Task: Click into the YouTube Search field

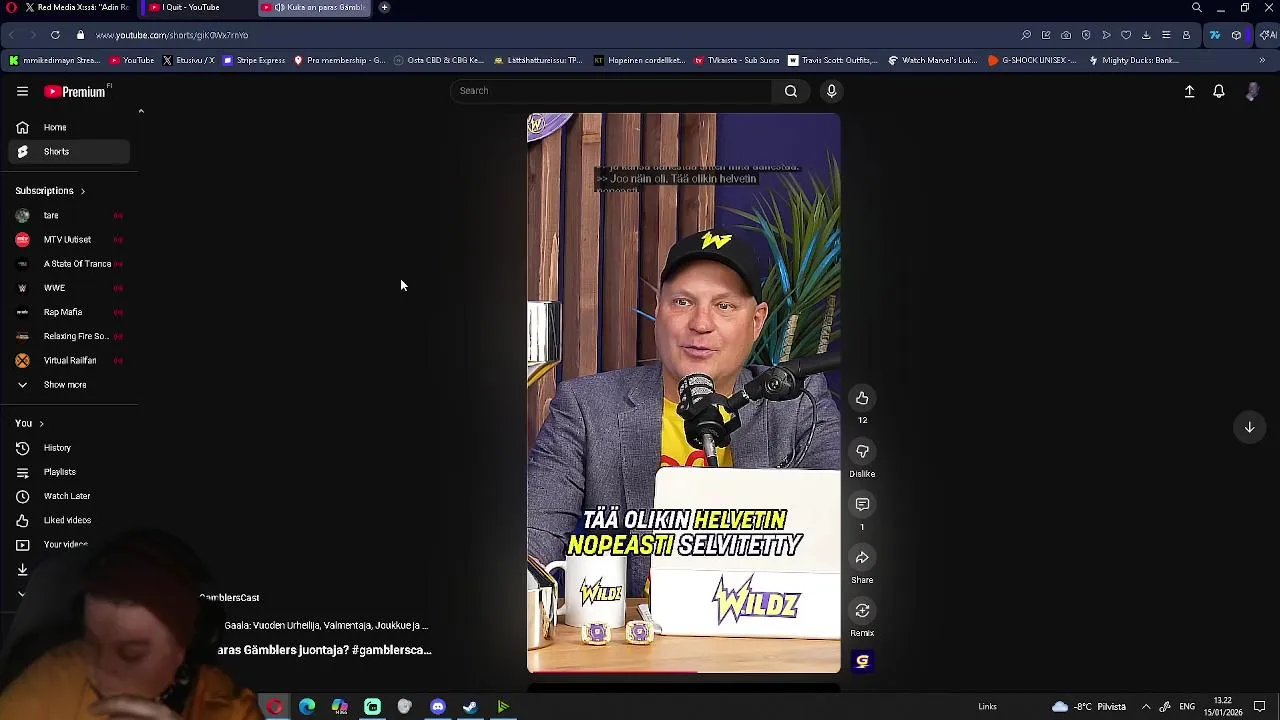Action: 611,91
